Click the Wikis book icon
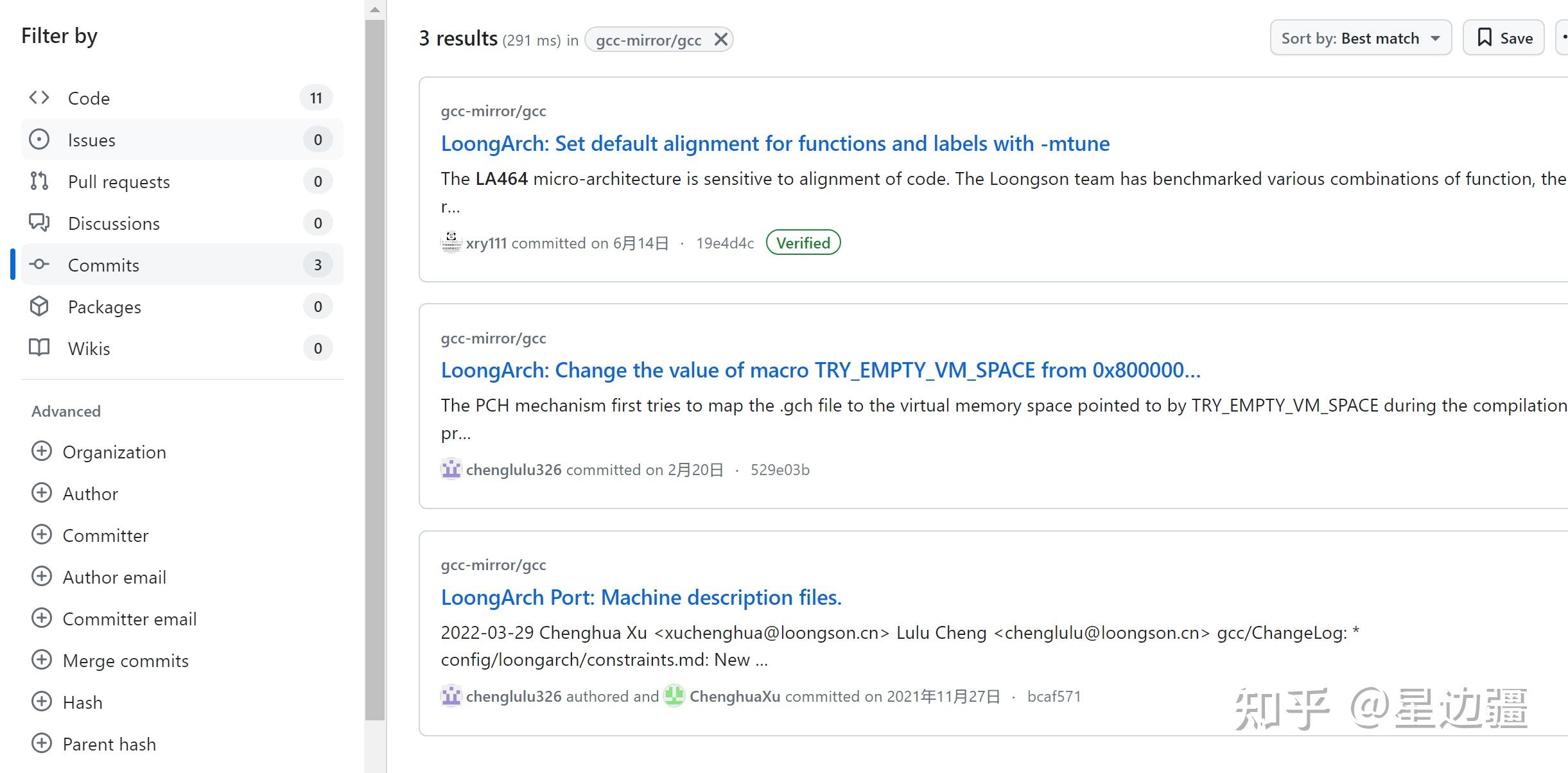 pos(39,348)
